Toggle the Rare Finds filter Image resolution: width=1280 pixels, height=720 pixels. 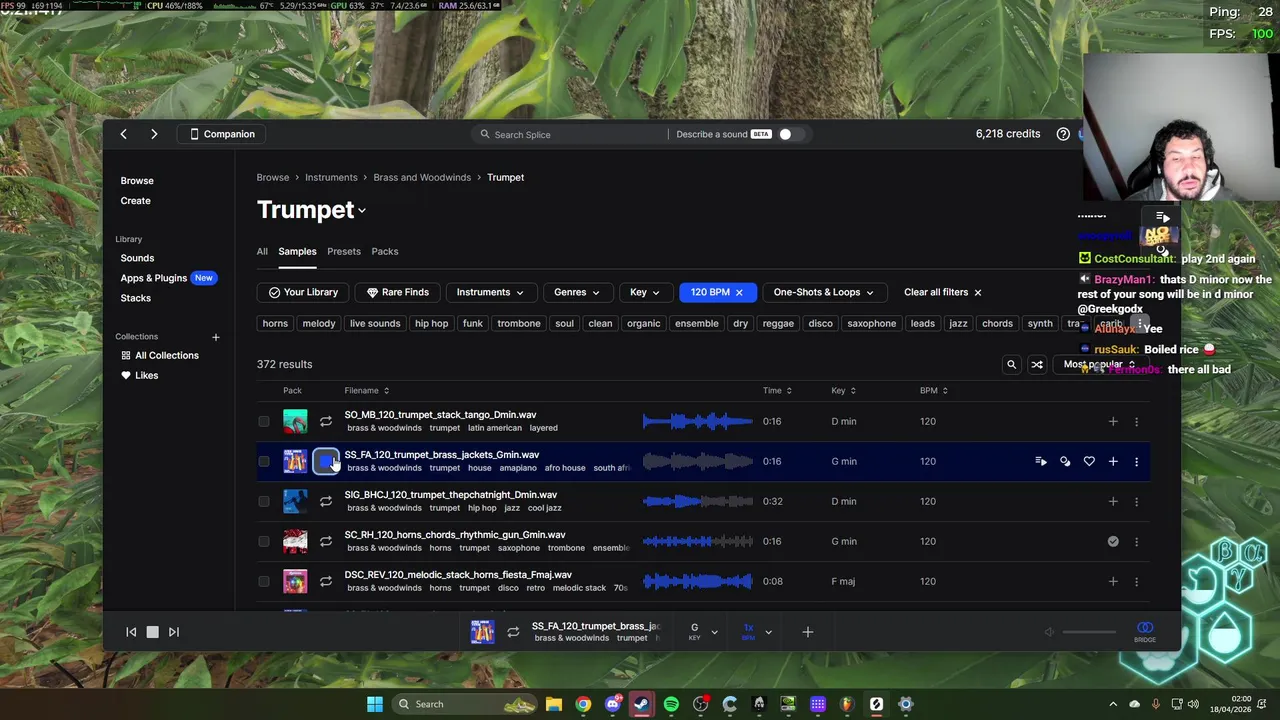397,292
